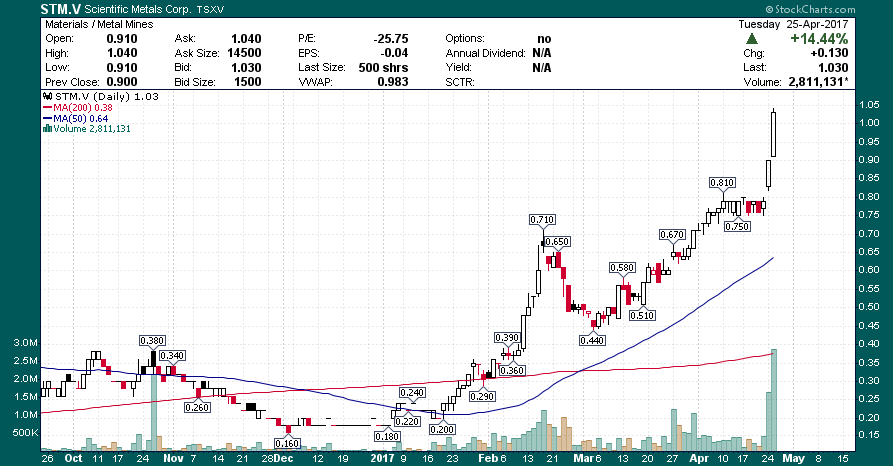
Task: Click the 0.710 peak price callout
Action: coord(542,219)
